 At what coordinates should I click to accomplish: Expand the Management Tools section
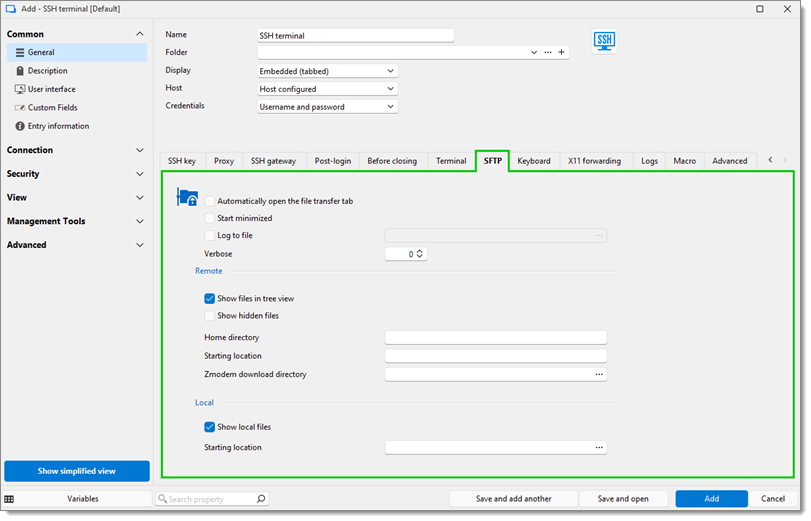point(140,221)
